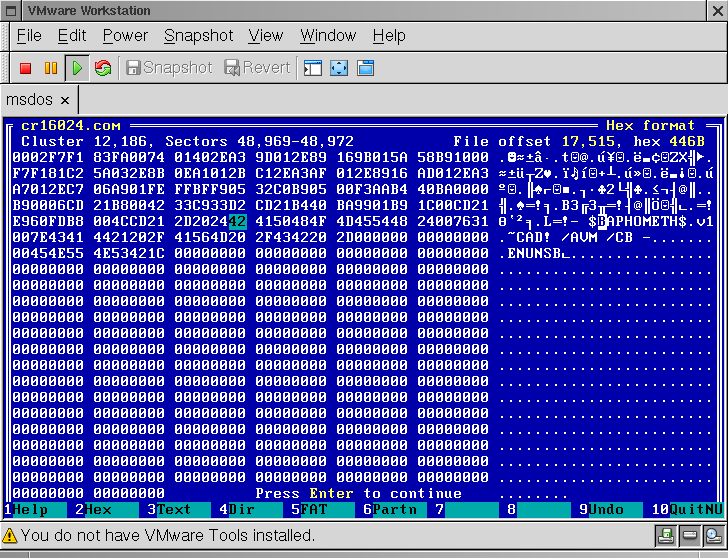Screen dimensions: 728x558
Task: Open the File menu
Action: click(29, 36)
